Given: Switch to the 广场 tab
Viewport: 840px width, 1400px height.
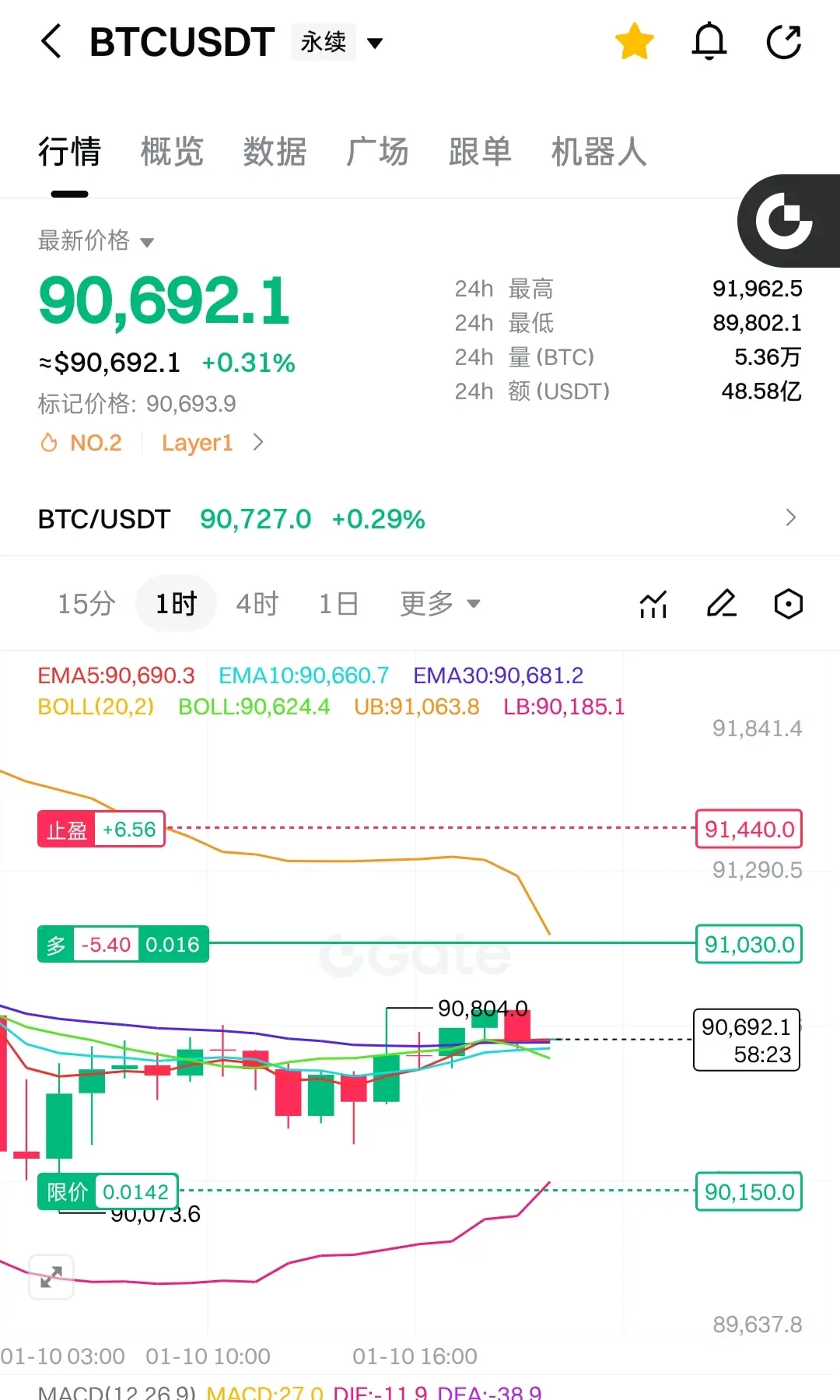Looking at the screenshot, I should (x=377, y=152).
